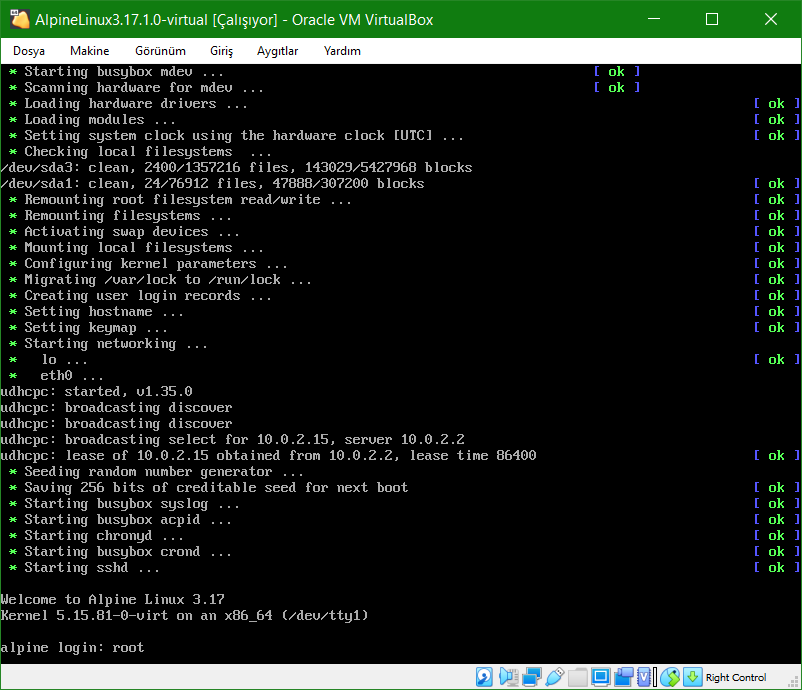Screen dimensions: 802x690
Task: Click the Right Control host key label
Action: tap(736, 678)
